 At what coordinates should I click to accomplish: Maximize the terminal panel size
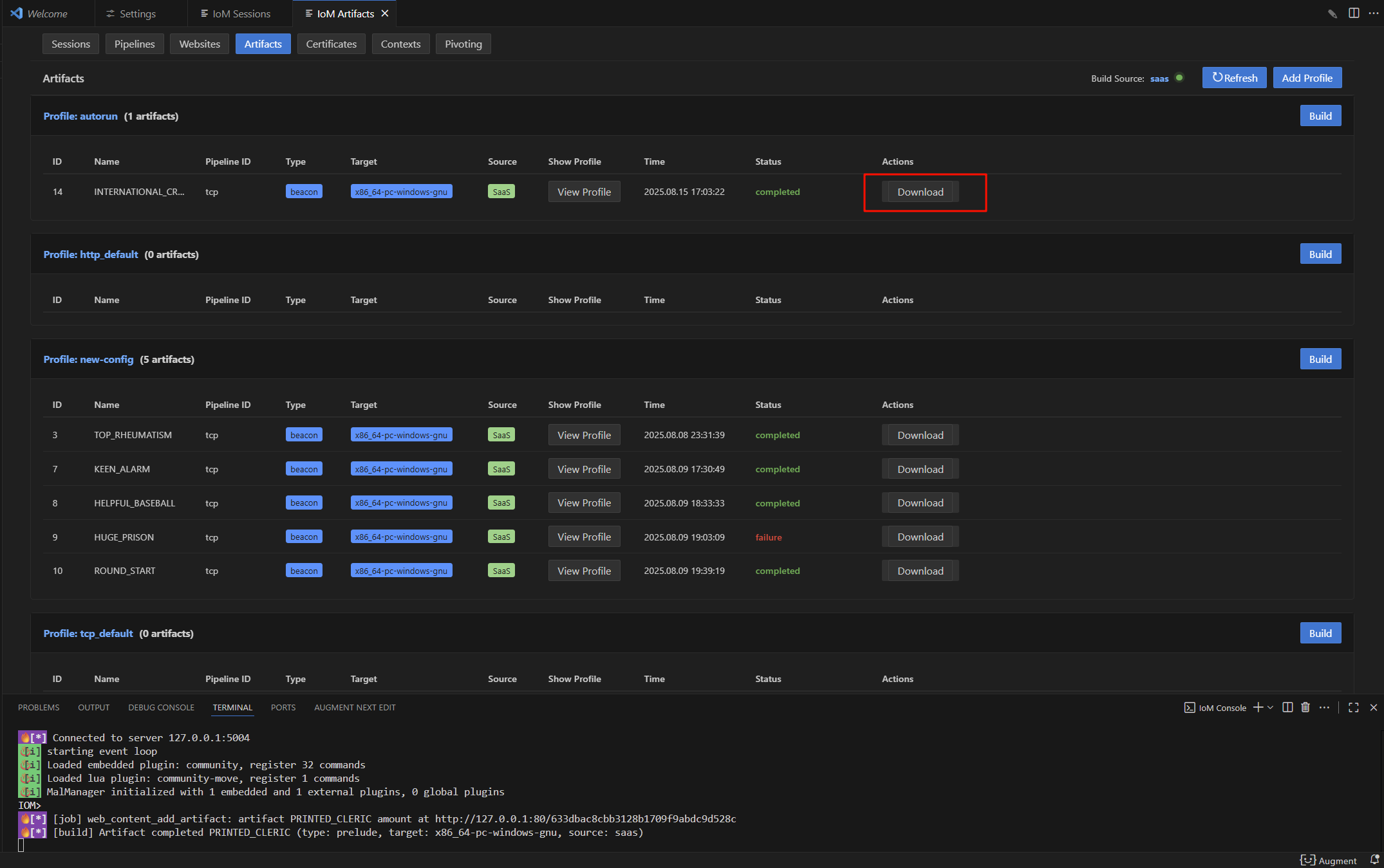pyautogui.click(x=1354, y=707)
